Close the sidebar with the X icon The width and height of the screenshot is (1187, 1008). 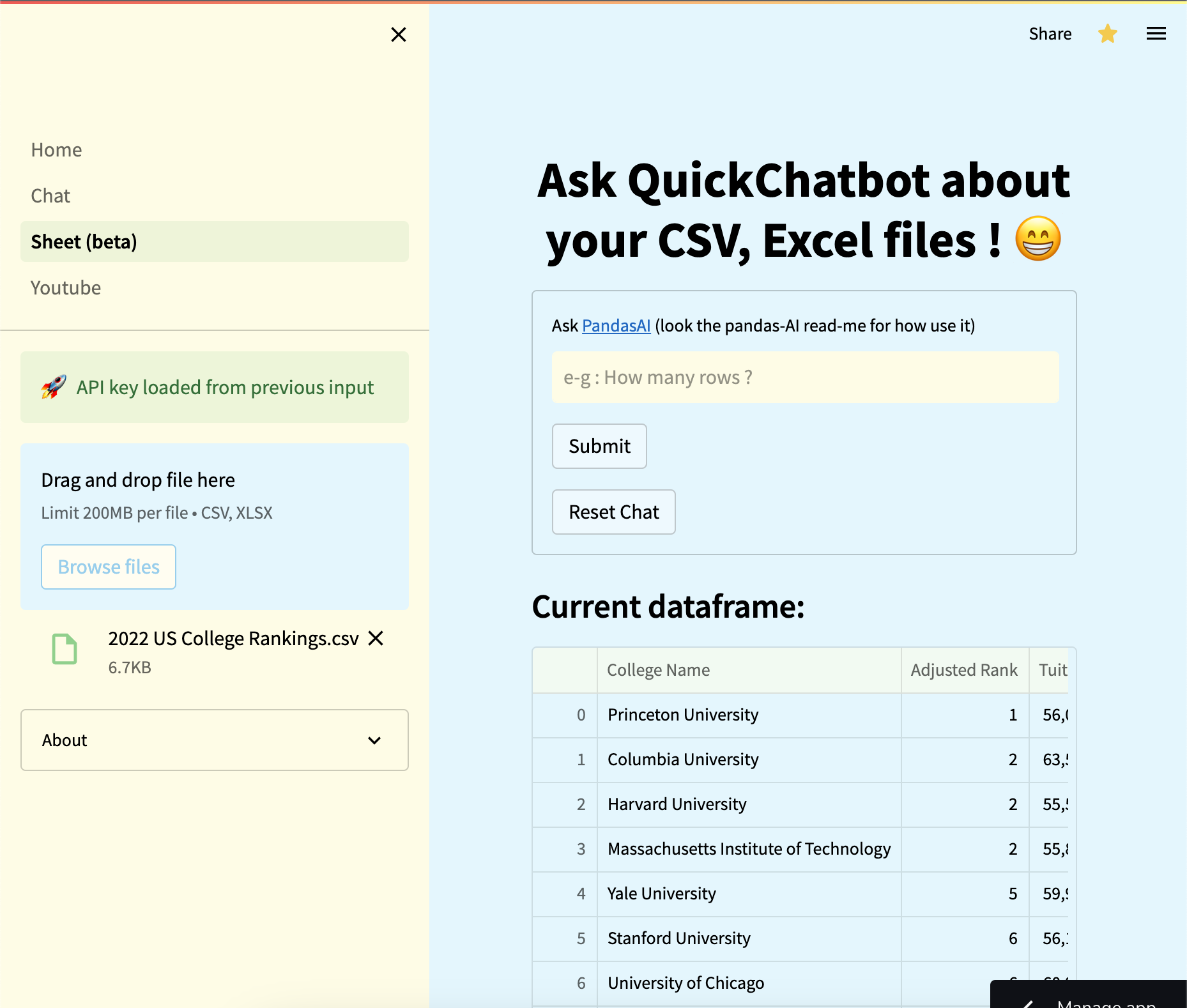[399, 34]
